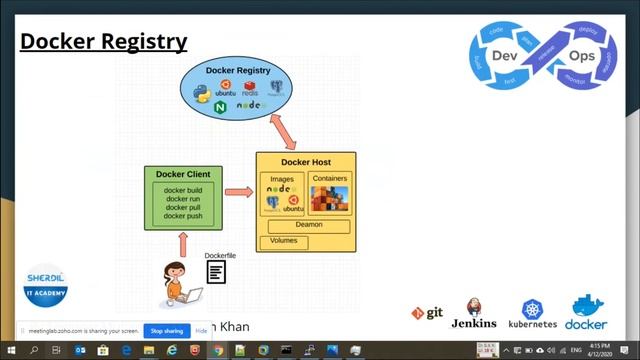Open the Action Center notifications icon
The height and width of the screenshot is (360, 640).
pos(624,350)
